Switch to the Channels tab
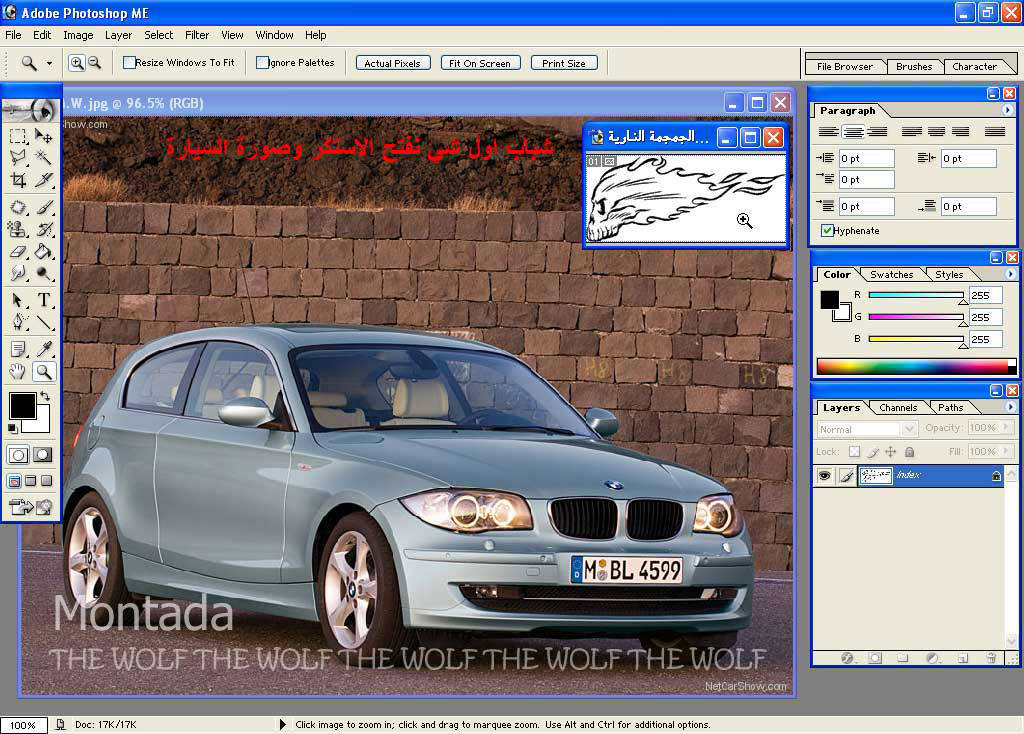This screenshot has width=1024, height=734. point(898,407)
